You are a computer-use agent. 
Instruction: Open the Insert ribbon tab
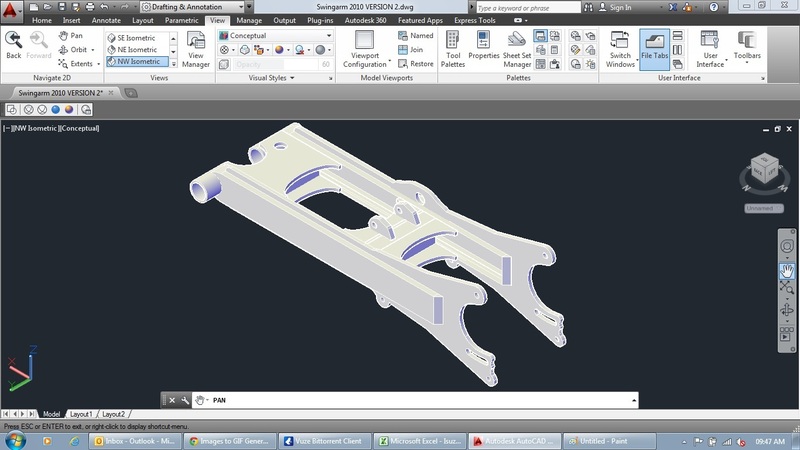71,20
